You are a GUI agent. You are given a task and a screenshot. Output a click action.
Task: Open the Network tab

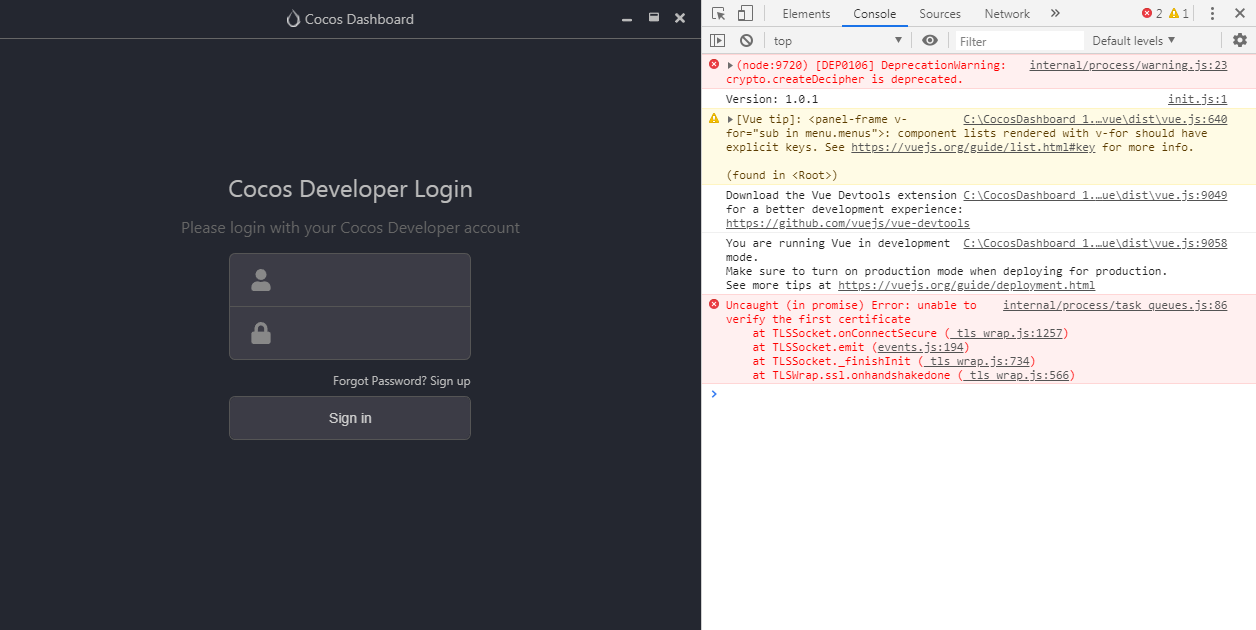1007,14
